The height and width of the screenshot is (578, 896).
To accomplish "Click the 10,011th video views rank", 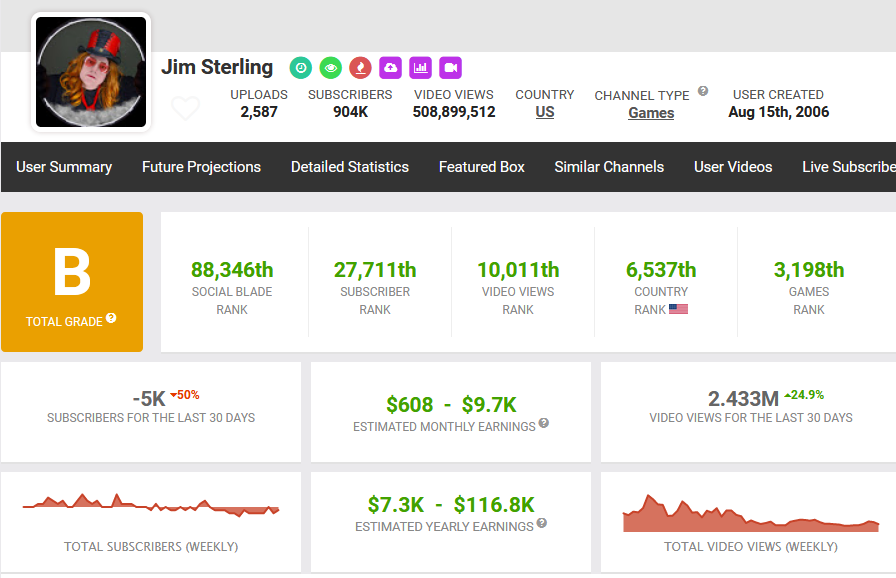I will tap(518, 270).
